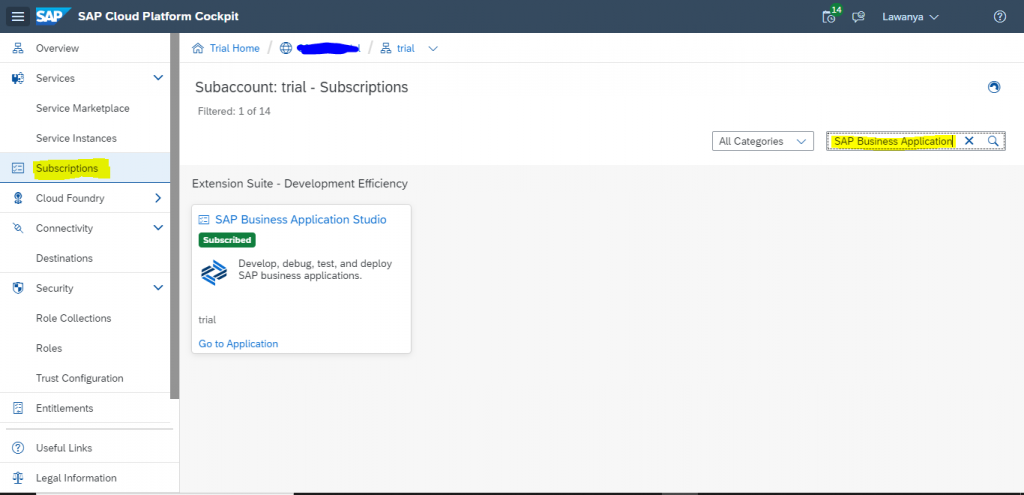This screenshot has width=1024, height=495.
Task: Click the refresh icon near page title
Action: point(994,88)
